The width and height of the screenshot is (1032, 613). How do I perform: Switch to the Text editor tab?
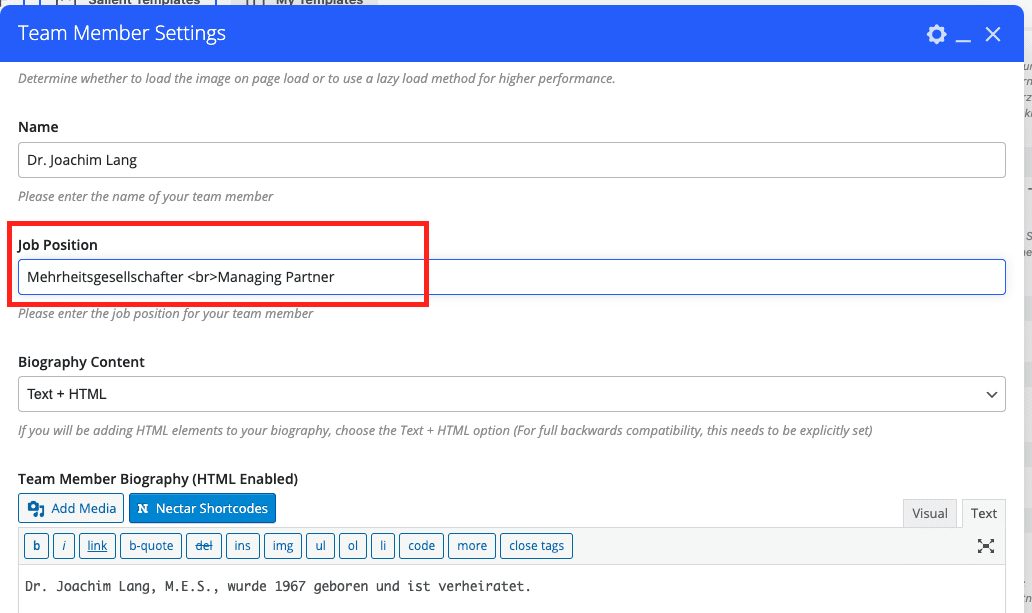pos(983,513)
